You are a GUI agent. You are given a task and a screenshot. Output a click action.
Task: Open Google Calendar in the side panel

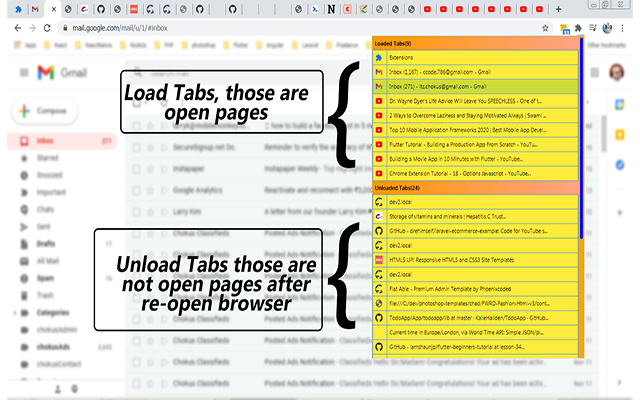(620, 105)
